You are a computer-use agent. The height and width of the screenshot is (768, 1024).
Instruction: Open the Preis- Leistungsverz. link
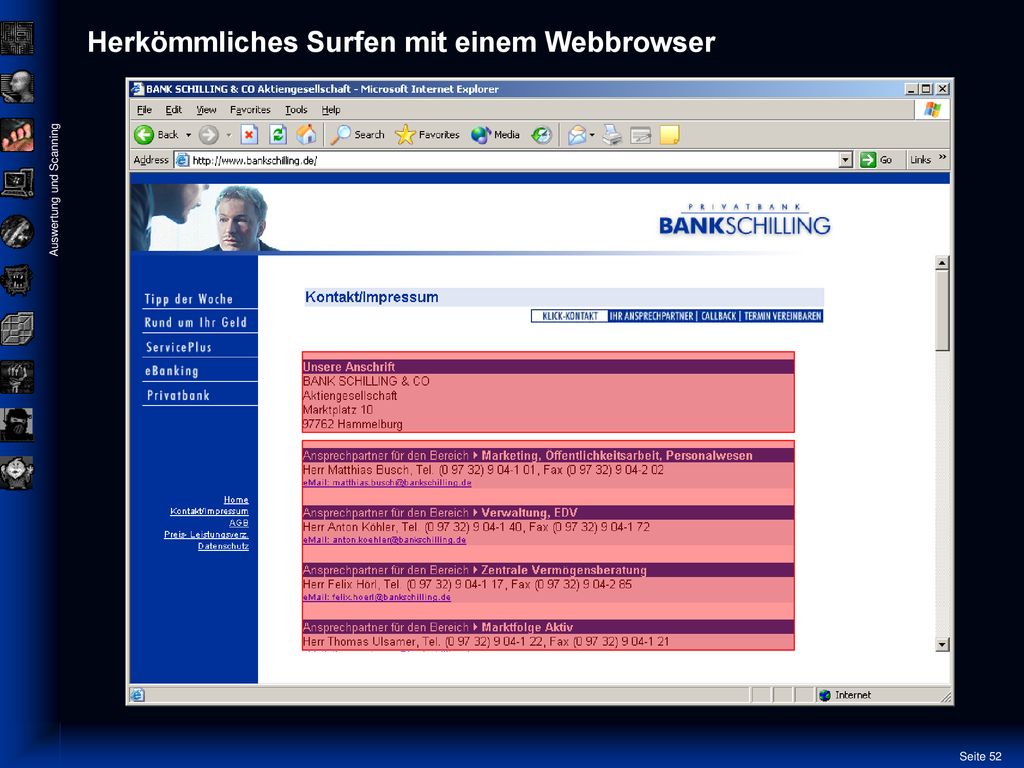coord(206,535)
